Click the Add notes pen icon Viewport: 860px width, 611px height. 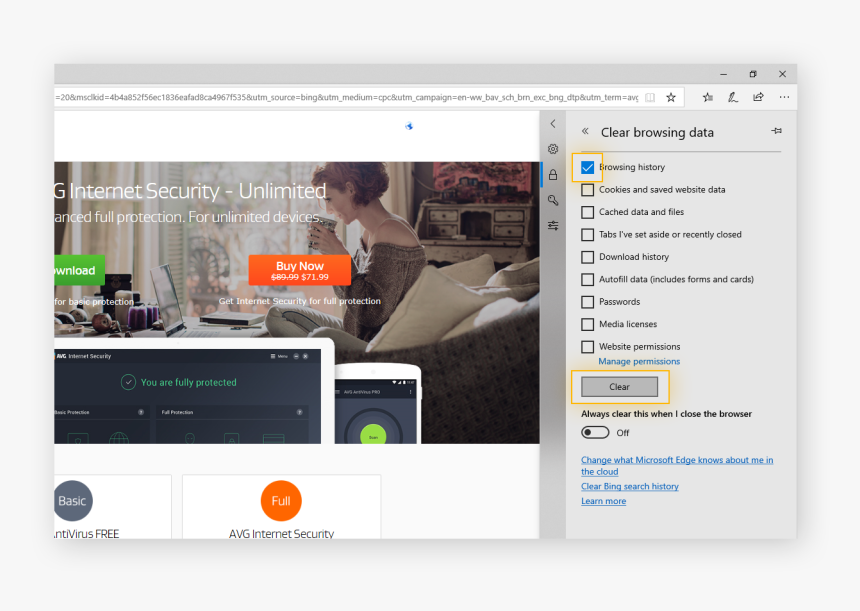[733, 98]
